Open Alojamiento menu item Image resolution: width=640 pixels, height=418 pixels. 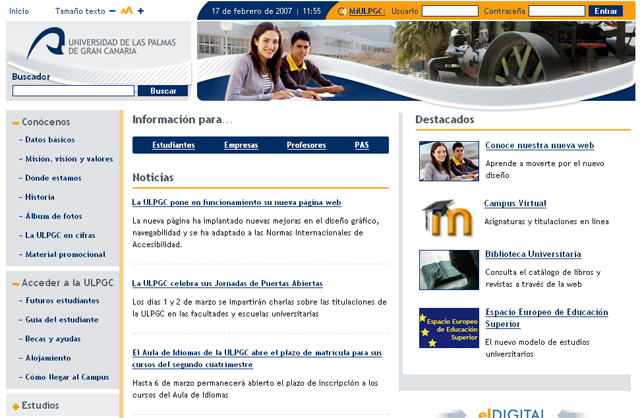point(48,358)
